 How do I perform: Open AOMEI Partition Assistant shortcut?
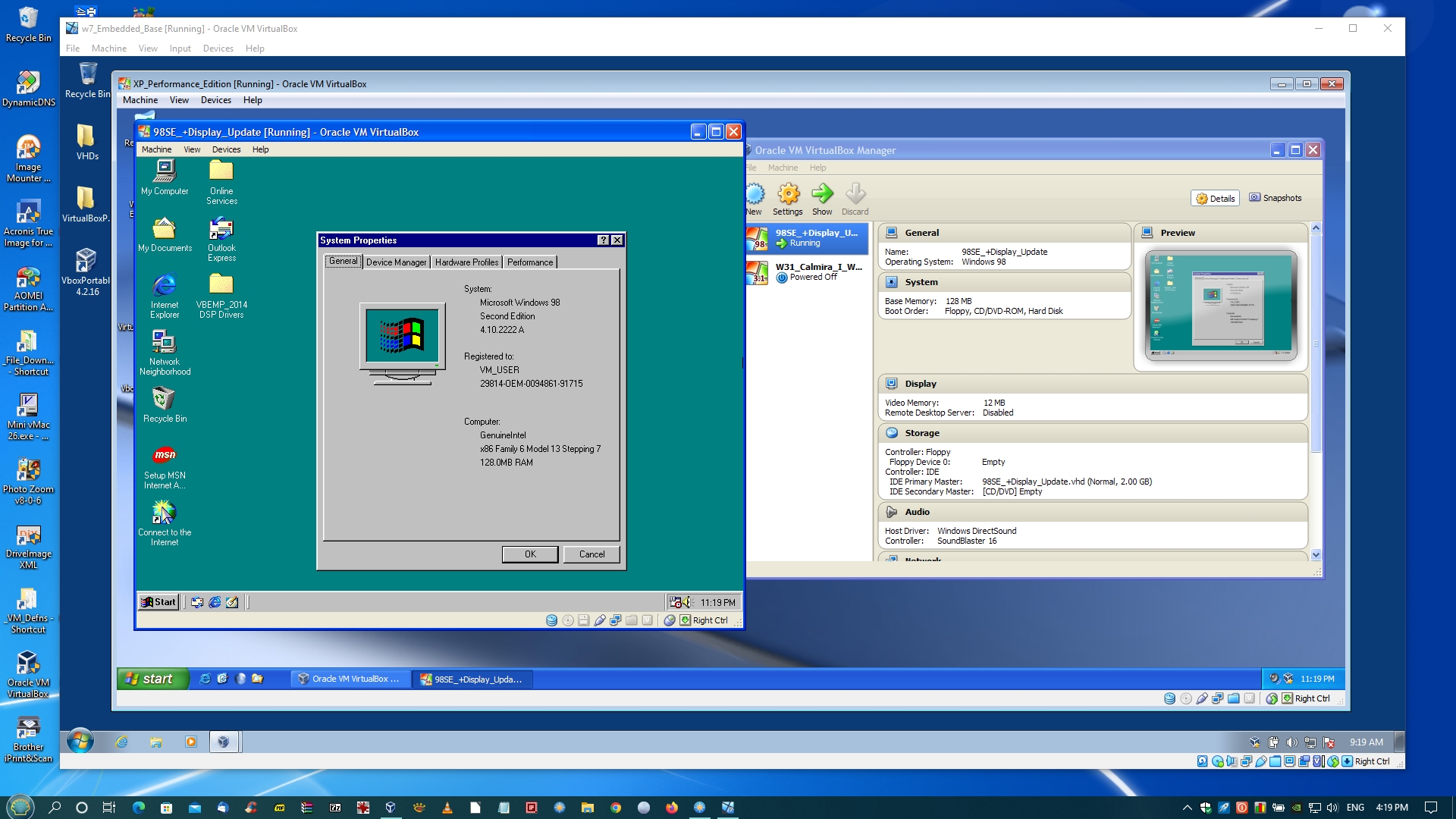[x=29, y=287]
